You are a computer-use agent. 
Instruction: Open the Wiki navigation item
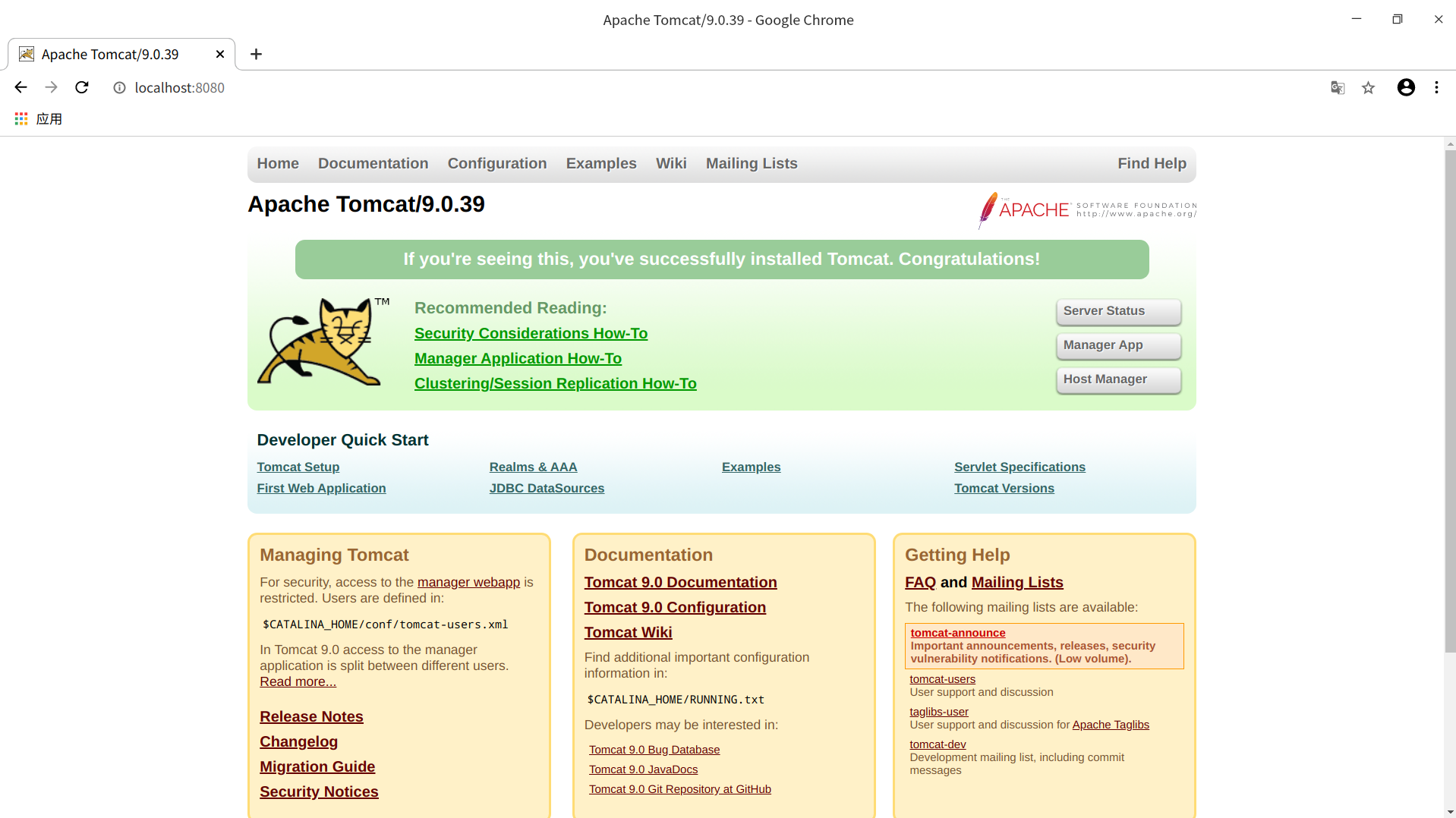(x=671, y=163)
